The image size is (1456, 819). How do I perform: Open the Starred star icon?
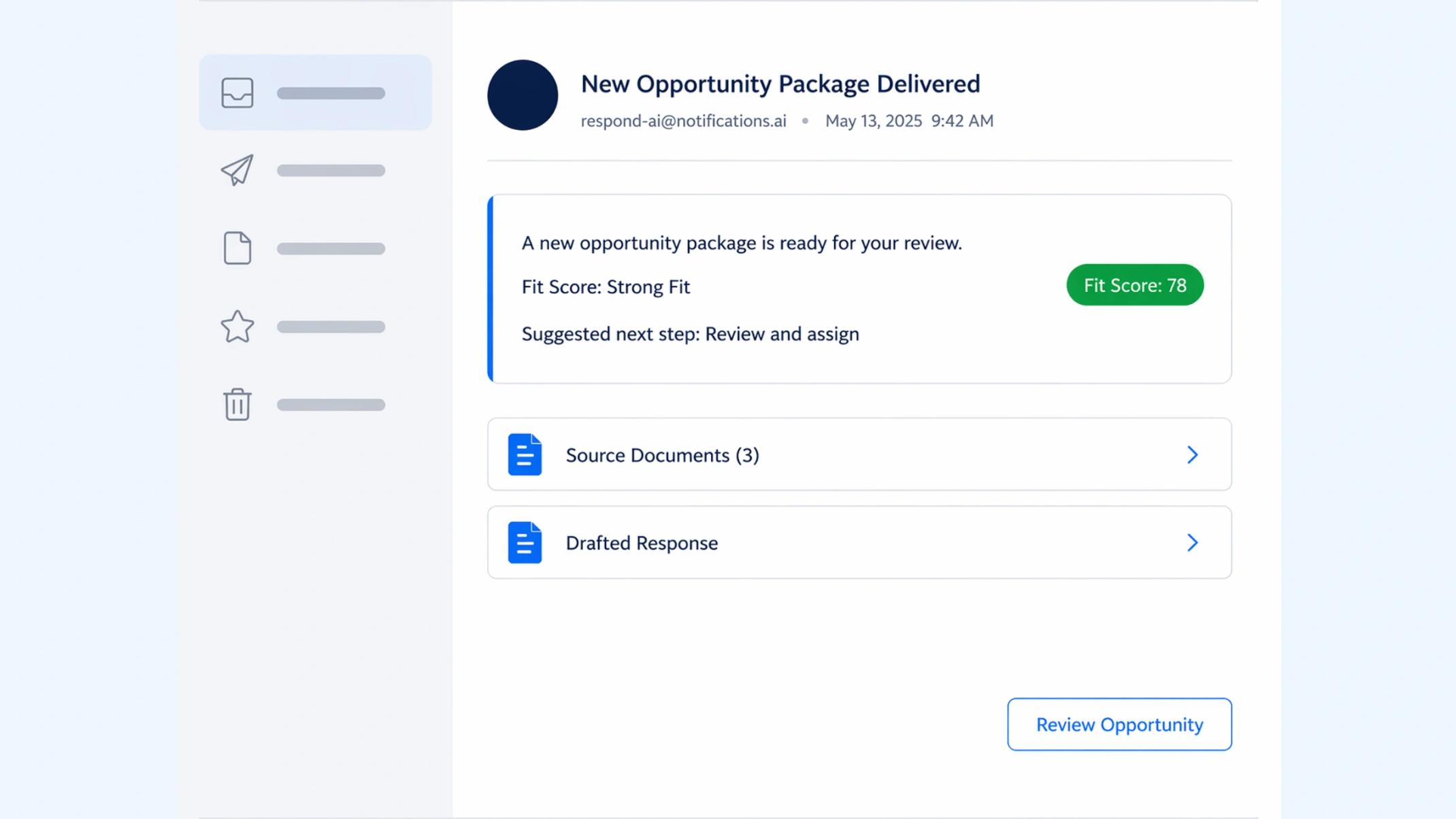tap(237, 327)
